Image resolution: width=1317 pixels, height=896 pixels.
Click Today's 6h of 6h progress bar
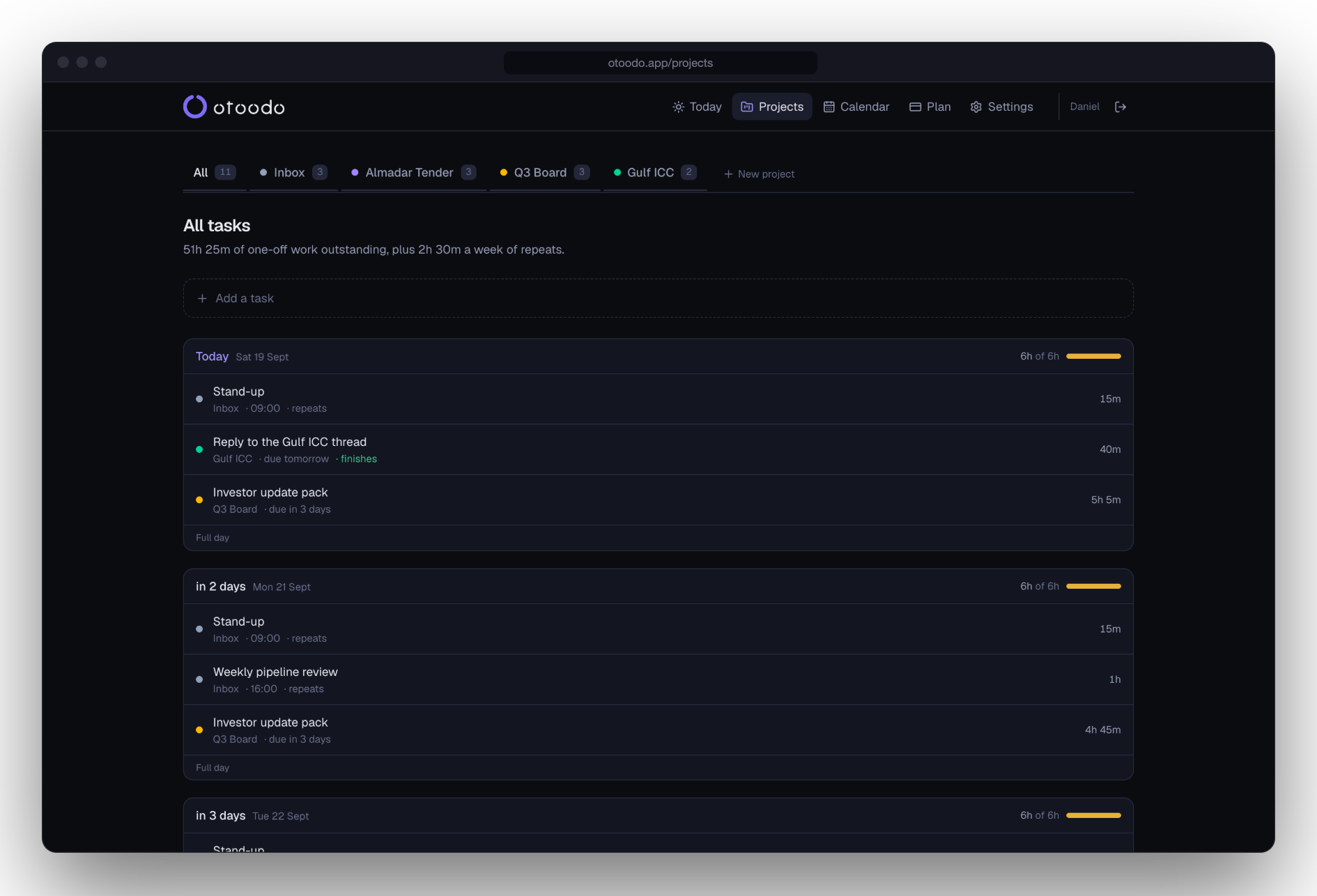pos(1093,357)
